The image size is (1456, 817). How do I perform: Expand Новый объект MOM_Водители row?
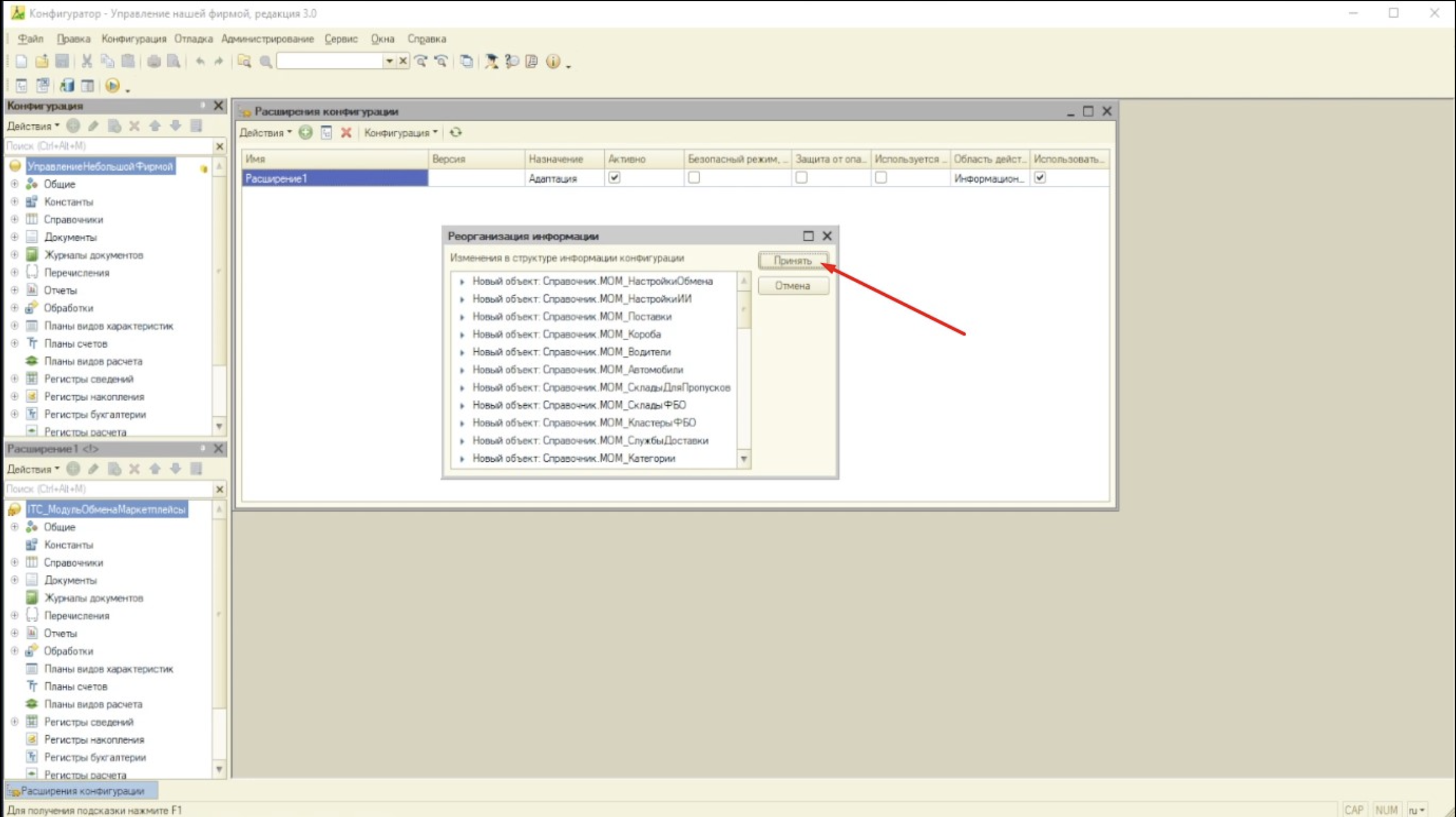462,352
